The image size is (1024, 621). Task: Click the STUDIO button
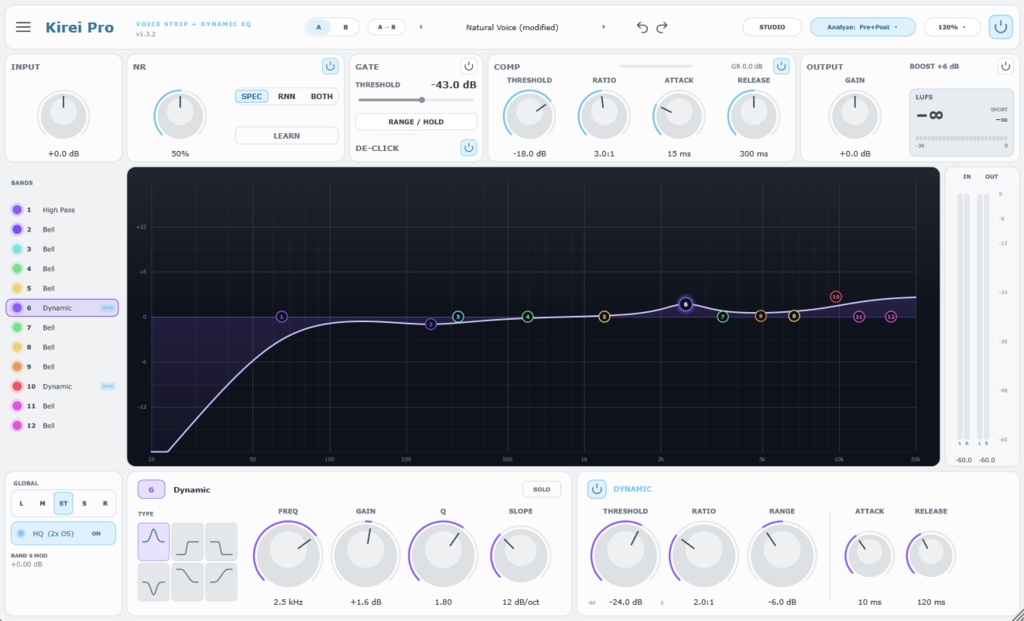click(x=772, y=27)
